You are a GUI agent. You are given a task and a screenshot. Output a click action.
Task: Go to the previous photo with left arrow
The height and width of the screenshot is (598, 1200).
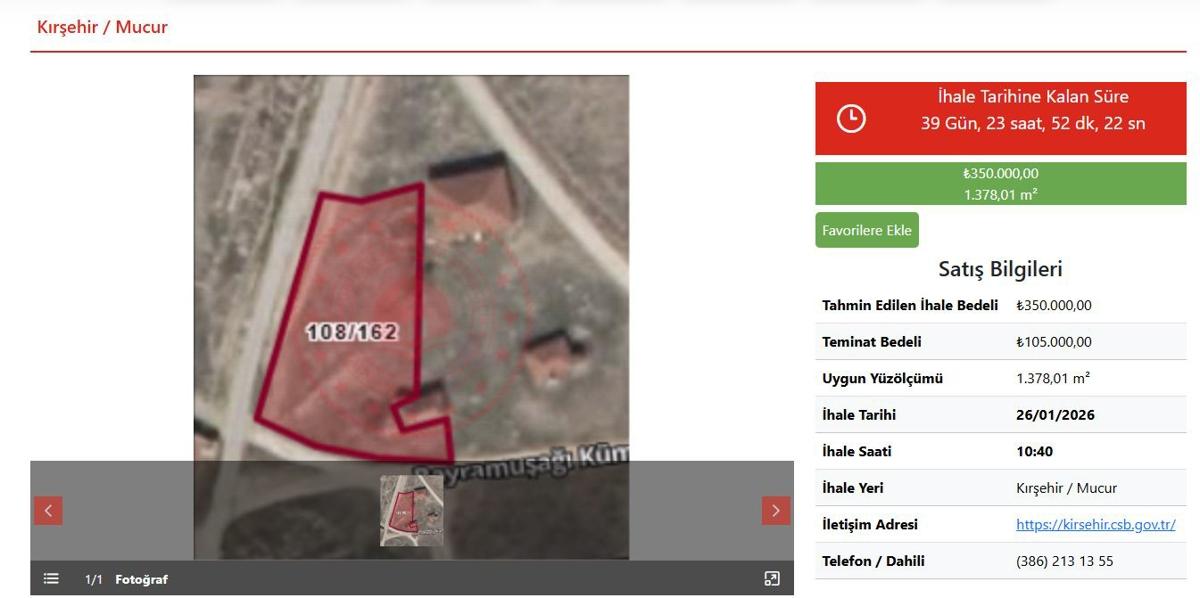pos(48,510)
